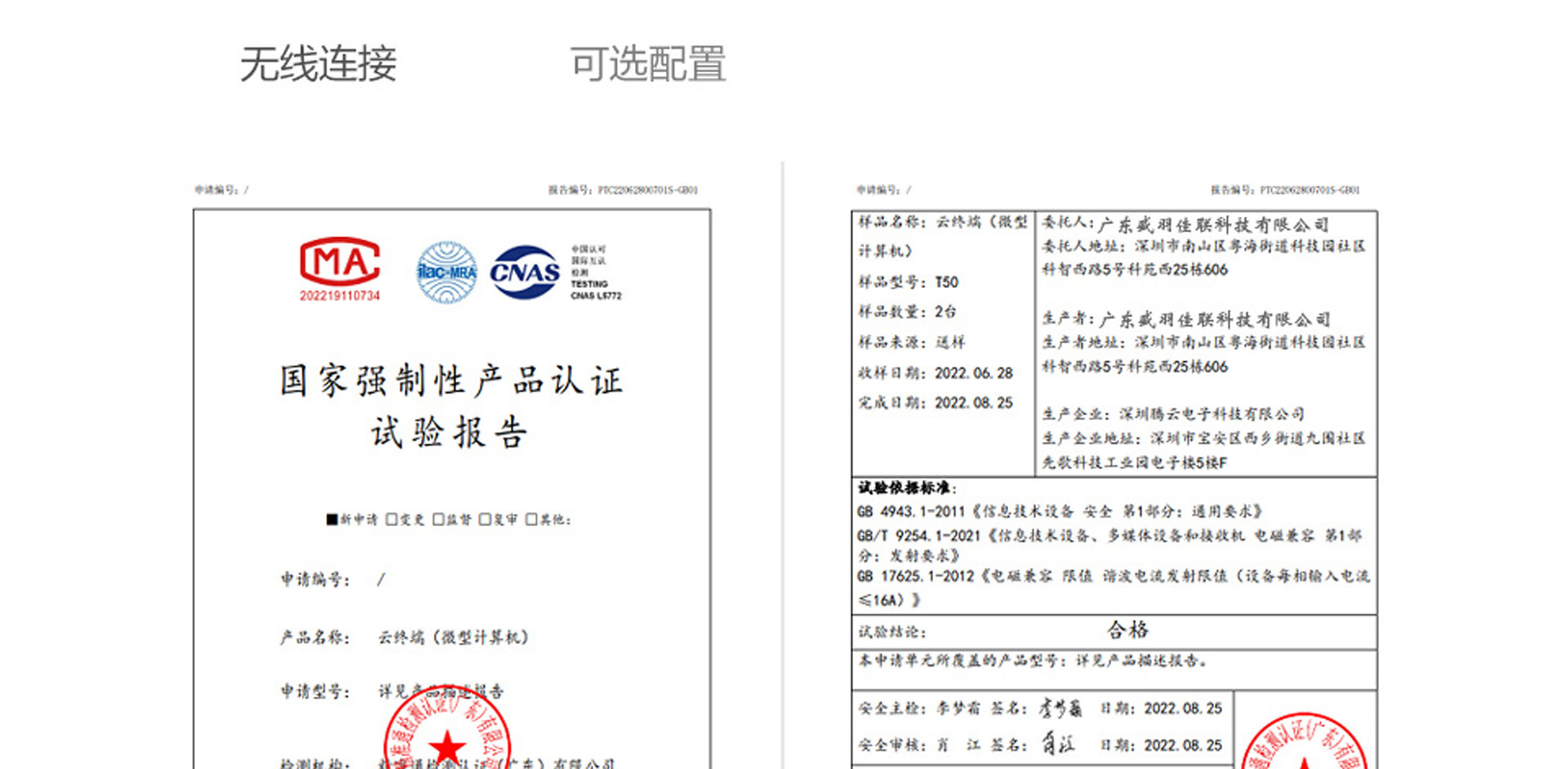Click the 国家强制性产品认证 title

451,380
